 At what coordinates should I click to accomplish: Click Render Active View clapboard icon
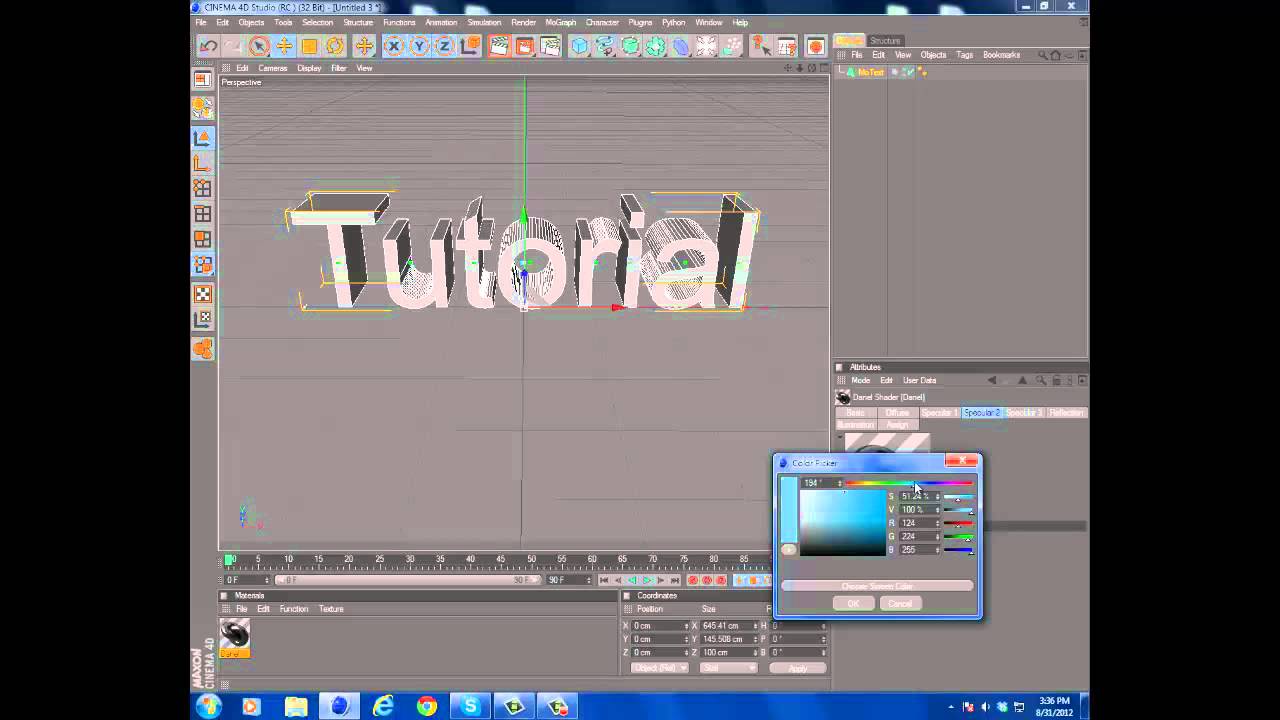[498, 46]
